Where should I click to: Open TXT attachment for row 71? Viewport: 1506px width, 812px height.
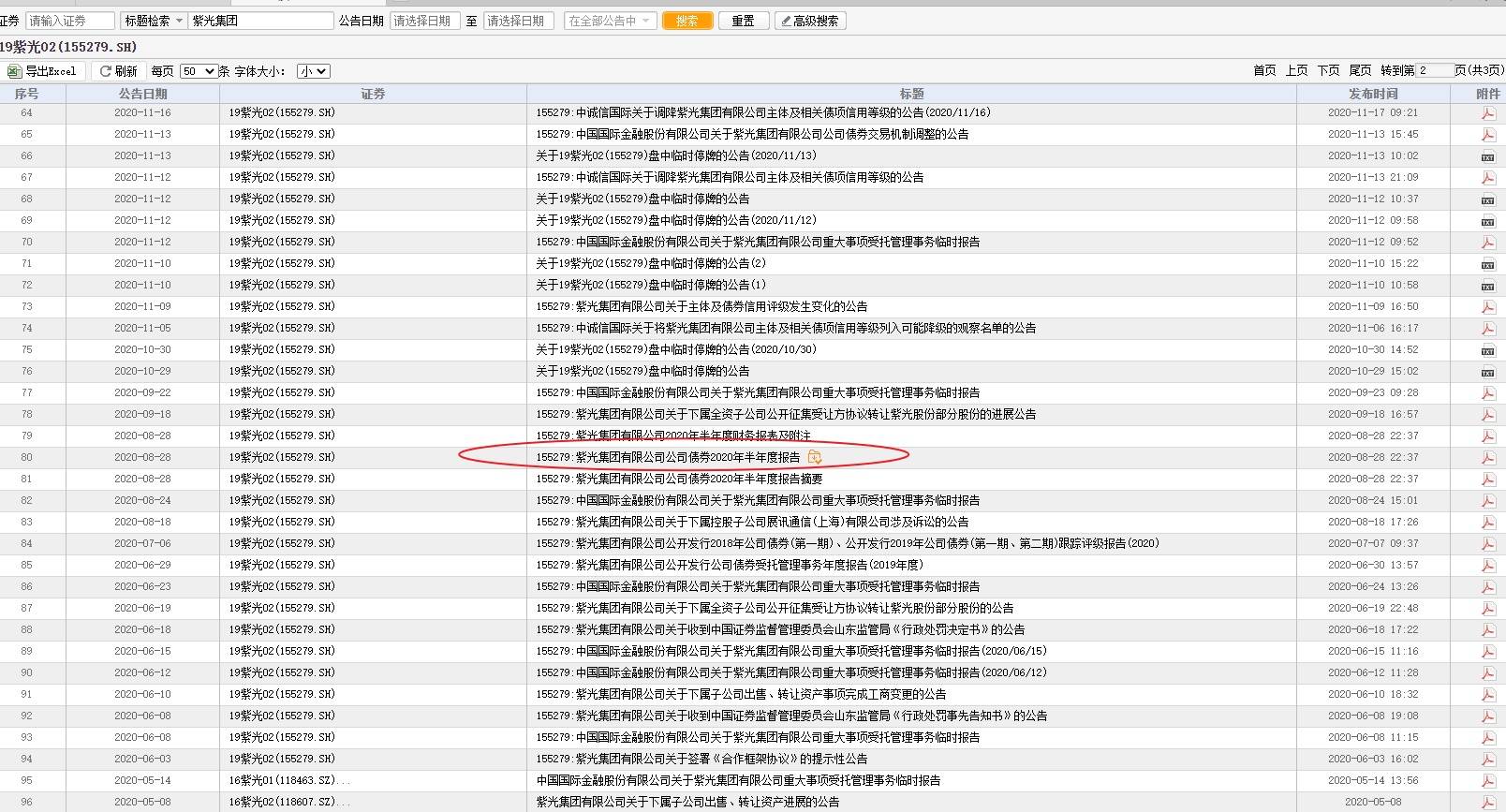click(x=1487, y=264)
